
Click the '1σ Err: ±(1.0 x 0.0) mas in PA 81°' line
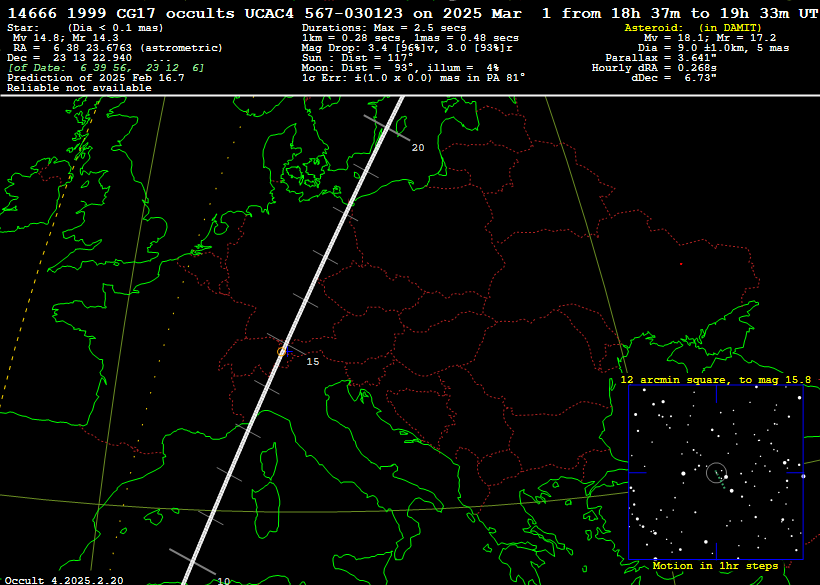[413, 78]
